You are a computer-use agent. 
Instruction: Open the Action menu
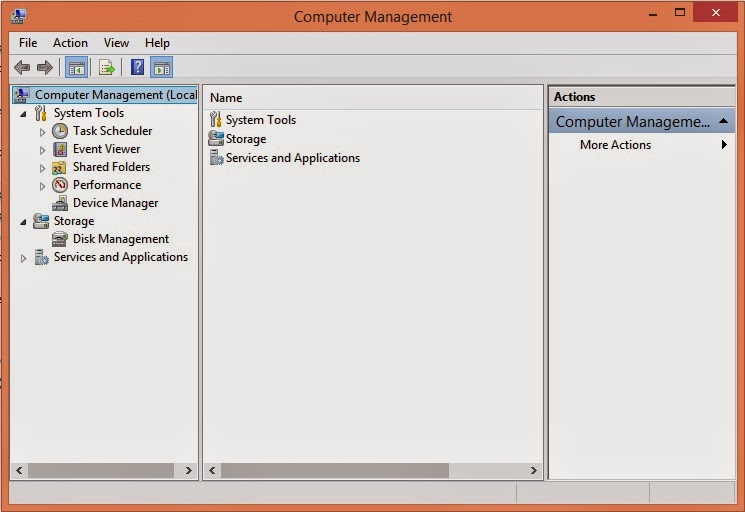click(70, 43)
